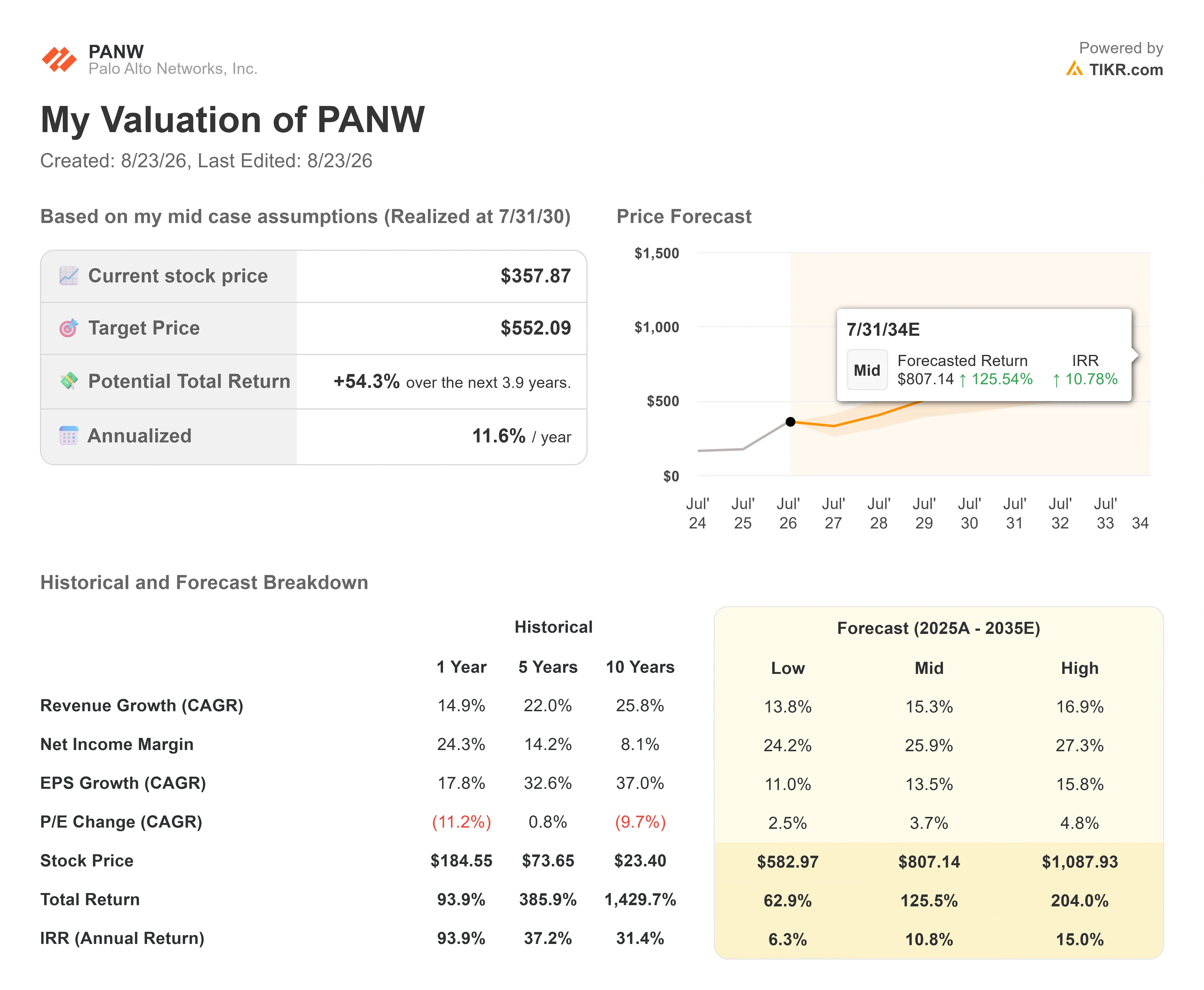Click the P/E Change (CAGR) row label
Viewport: 1204px width, 990px height.
(x=121, y=822)
